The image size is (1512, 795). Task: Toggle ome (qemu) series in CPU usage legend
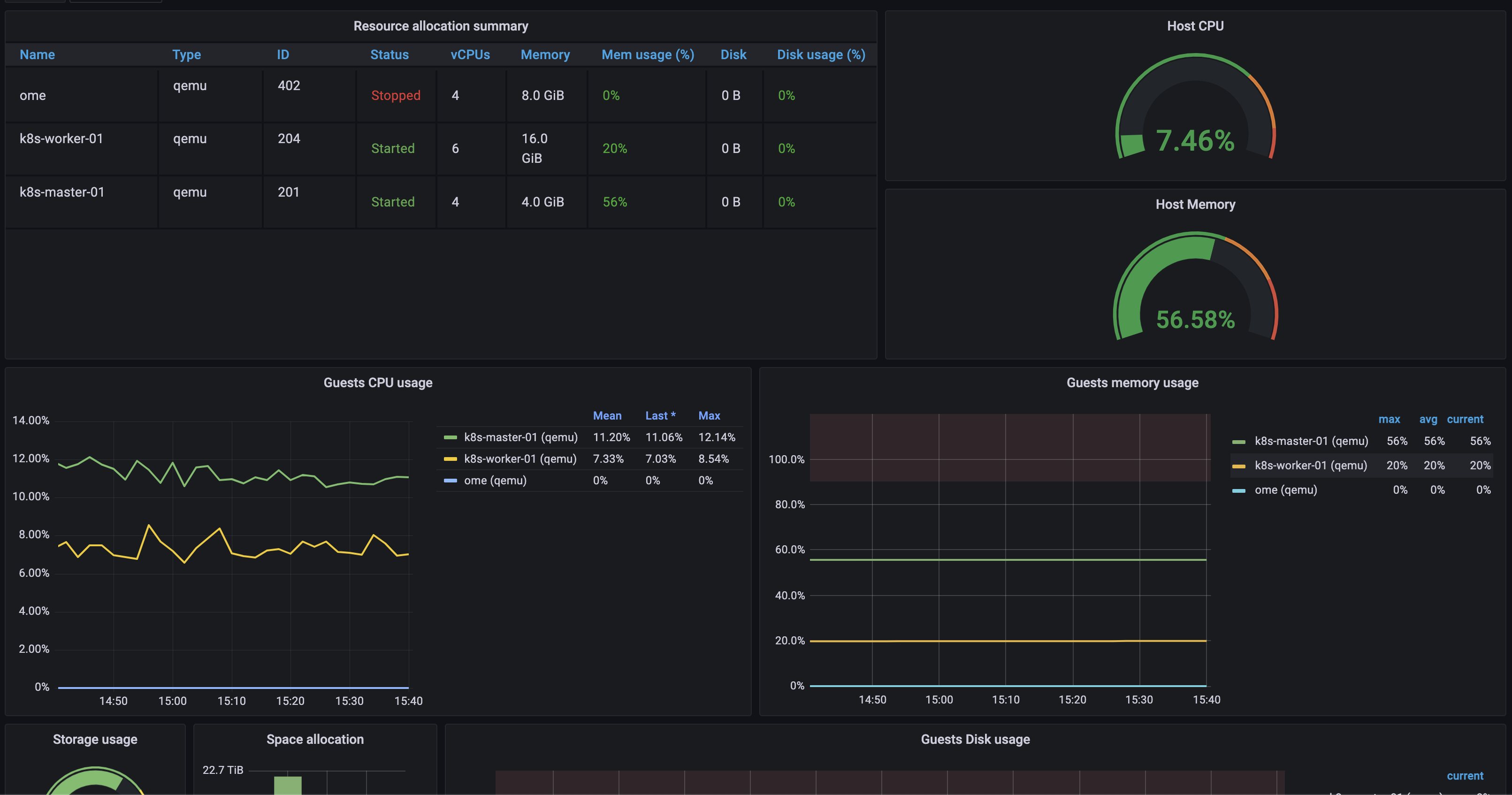tap(495, 481)
